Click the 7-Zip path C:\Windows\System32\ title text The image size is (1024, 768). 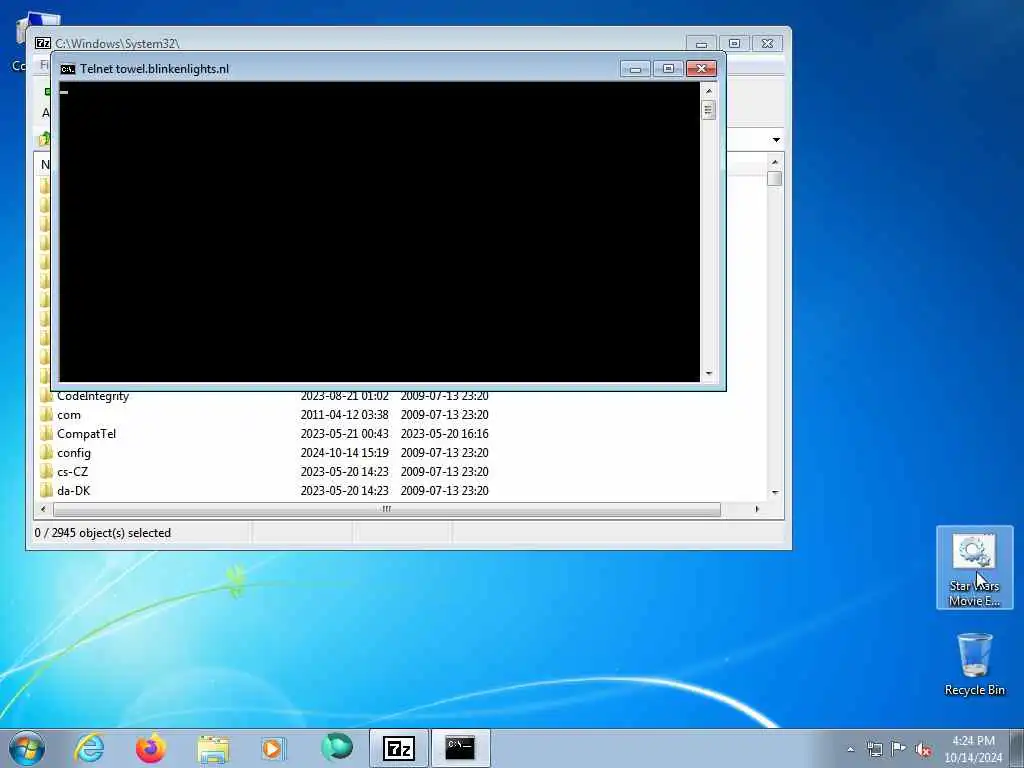[117, 44]
